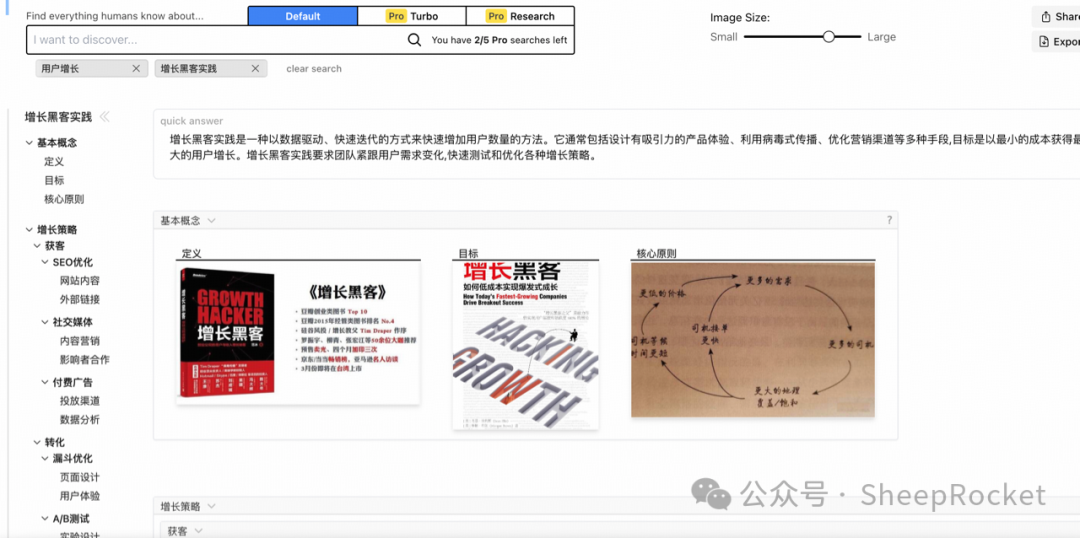Click the question mark help icon
This screenshot has height=538, width=1080.
tap(889, 220)
